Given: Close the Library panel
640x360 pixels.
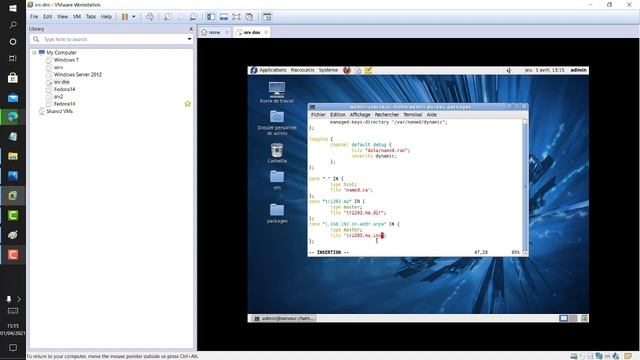Looking at the screenshot, I should 191,29.
